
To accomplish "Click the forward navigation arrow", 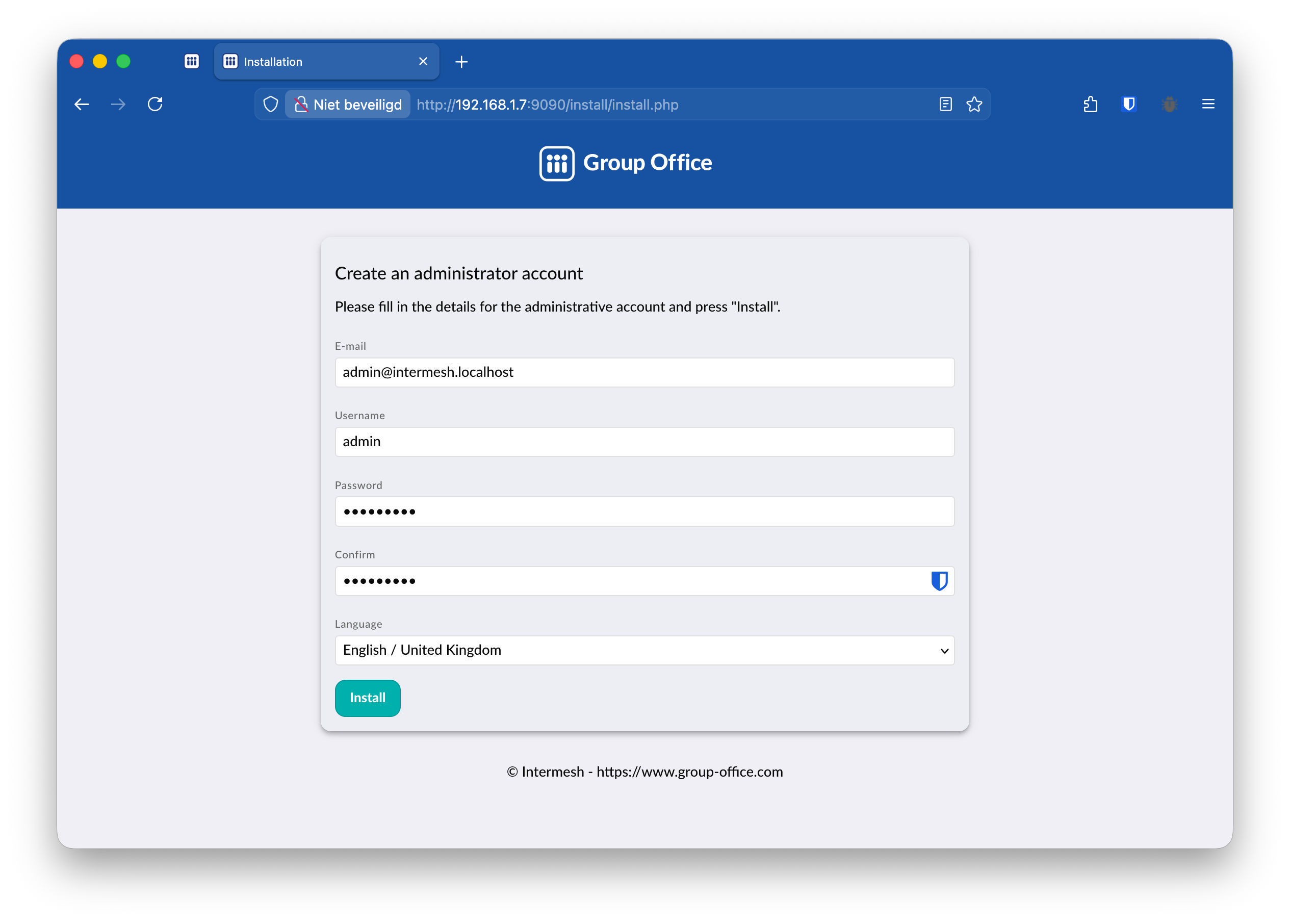I will tap(118, 104).
